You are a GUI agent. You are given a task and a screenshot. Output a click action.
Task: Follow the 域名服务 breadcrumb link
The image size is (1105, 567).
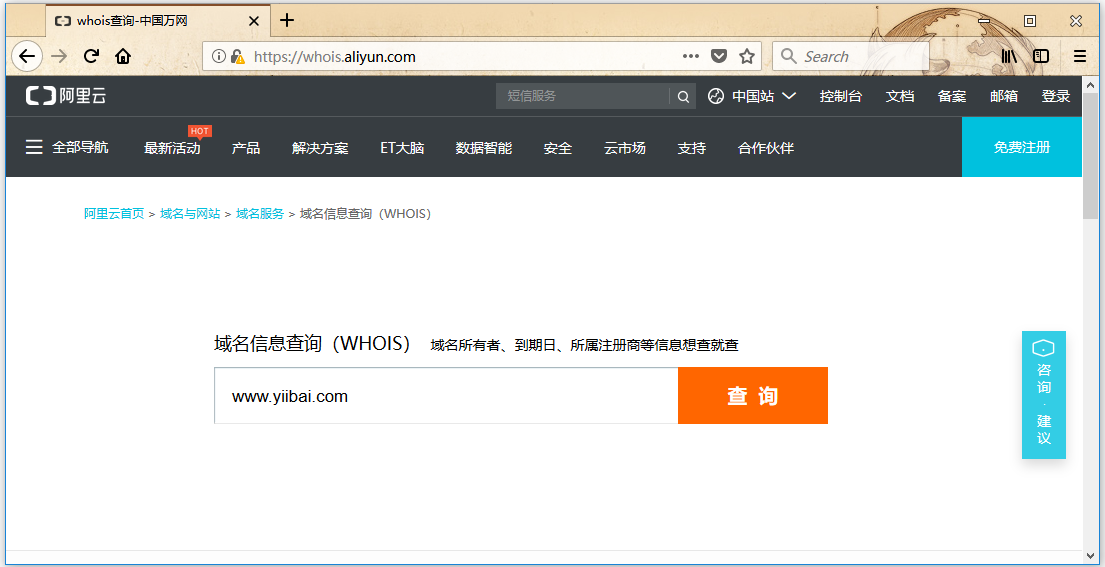(x=260, y=214)
